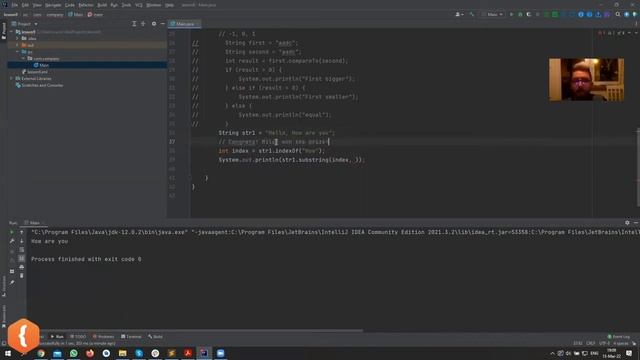Open Run panel settings gear
The width and height of the screenshot is (640, 360).
pos(627,223)
